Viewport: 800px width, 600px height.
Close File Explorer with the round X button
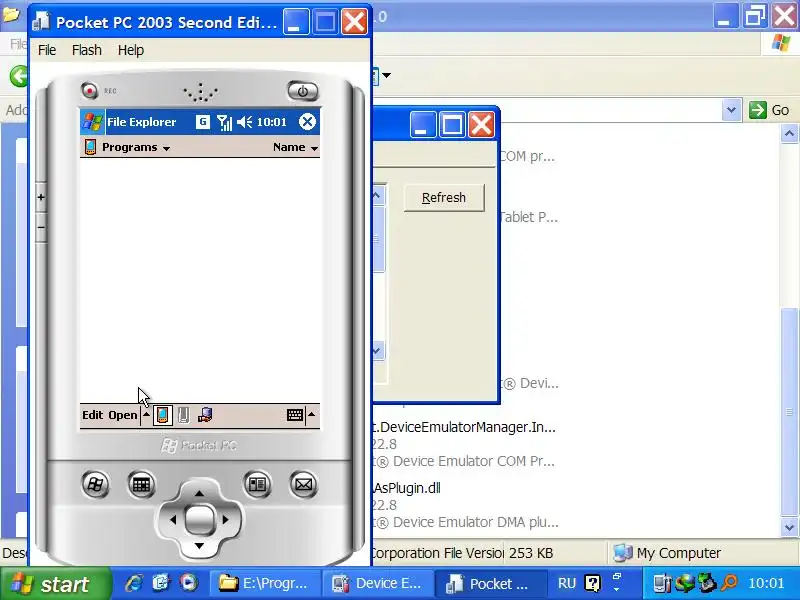tap(307, 122)
